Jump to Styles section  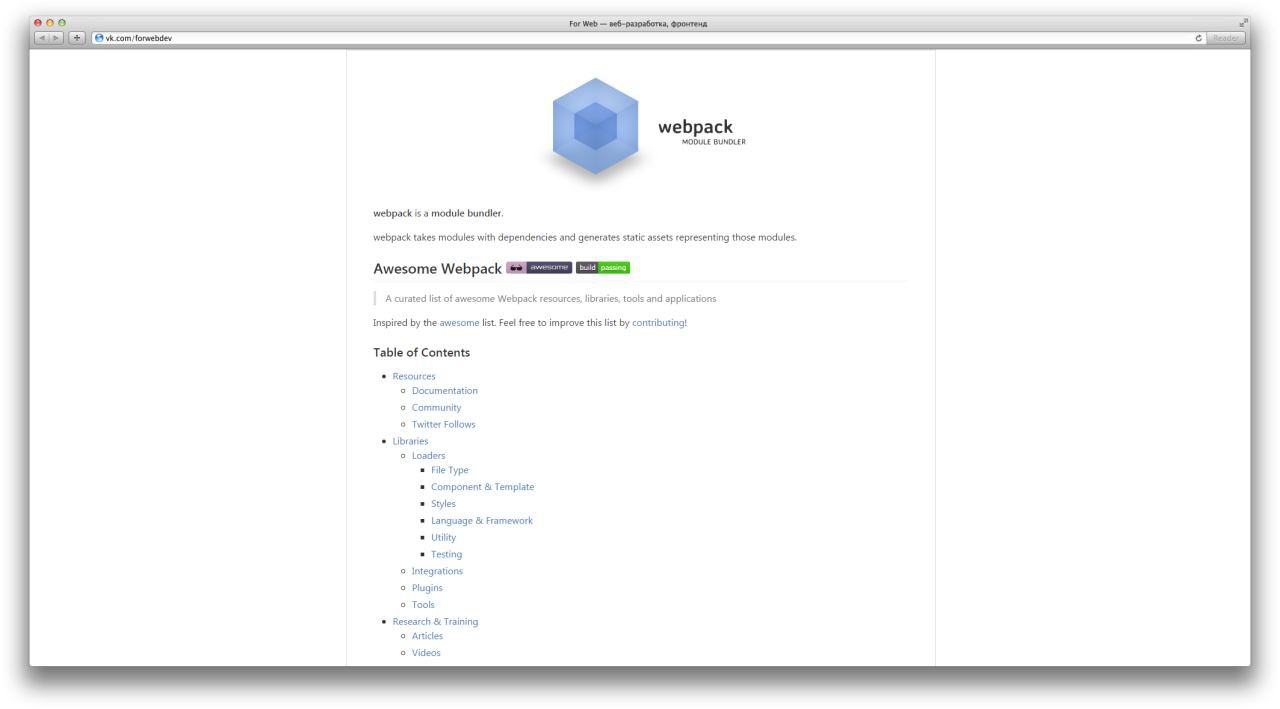[443, 504]
